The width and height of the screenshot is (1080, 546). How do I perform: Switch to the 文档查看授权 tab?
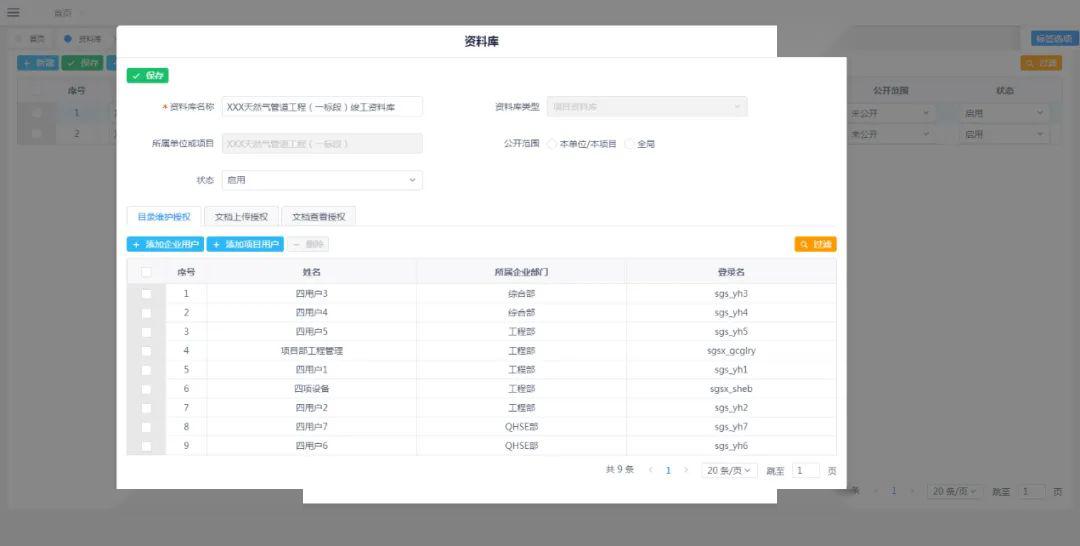coord(318,216)
